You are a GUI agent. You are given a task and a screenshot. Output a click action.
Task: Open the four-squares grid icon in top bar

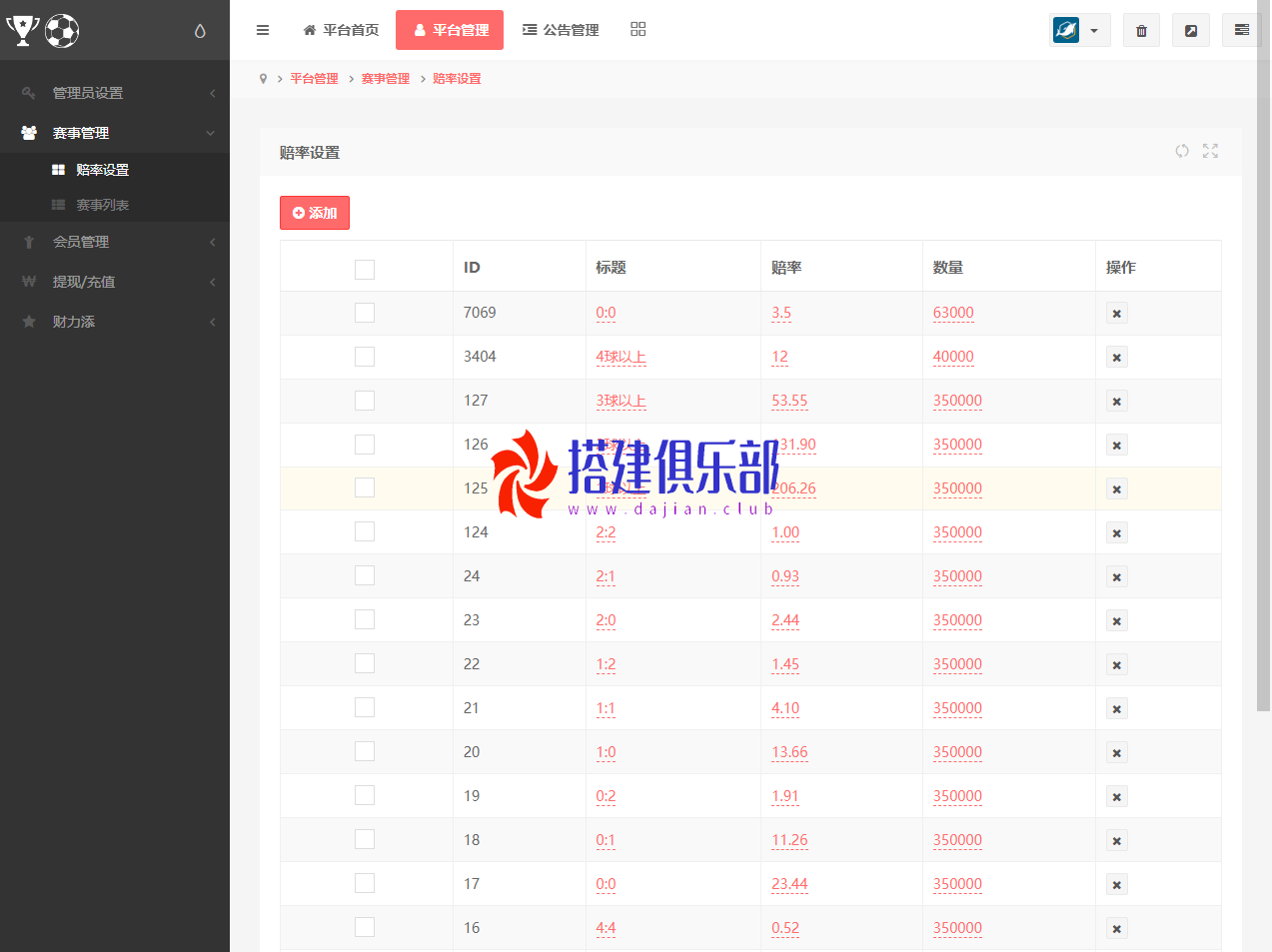click(638, 30)
